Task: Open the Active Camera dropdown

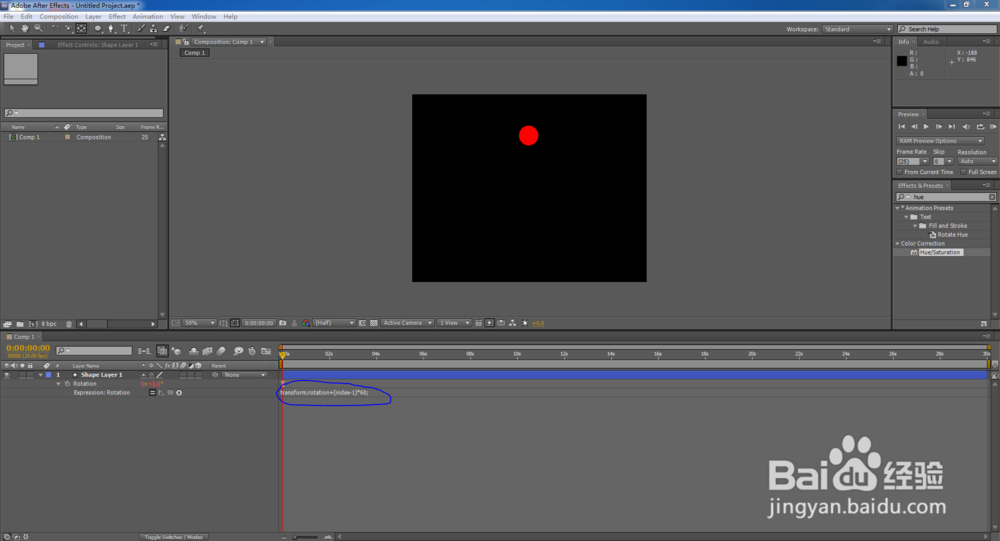Action: (408, 323)
